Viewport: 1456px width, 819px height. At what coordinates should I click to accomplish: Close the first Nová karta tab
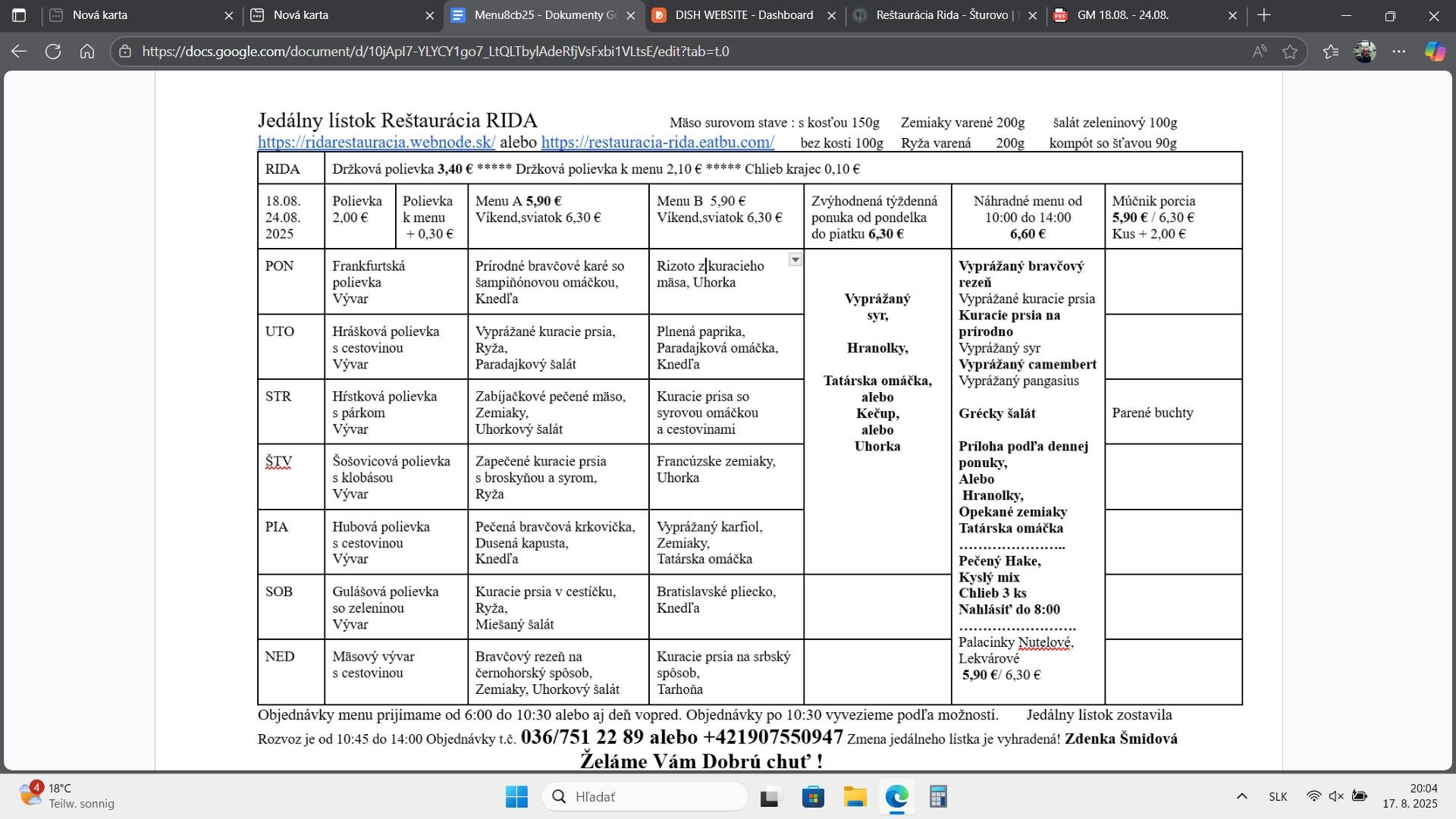coord(230,15)
